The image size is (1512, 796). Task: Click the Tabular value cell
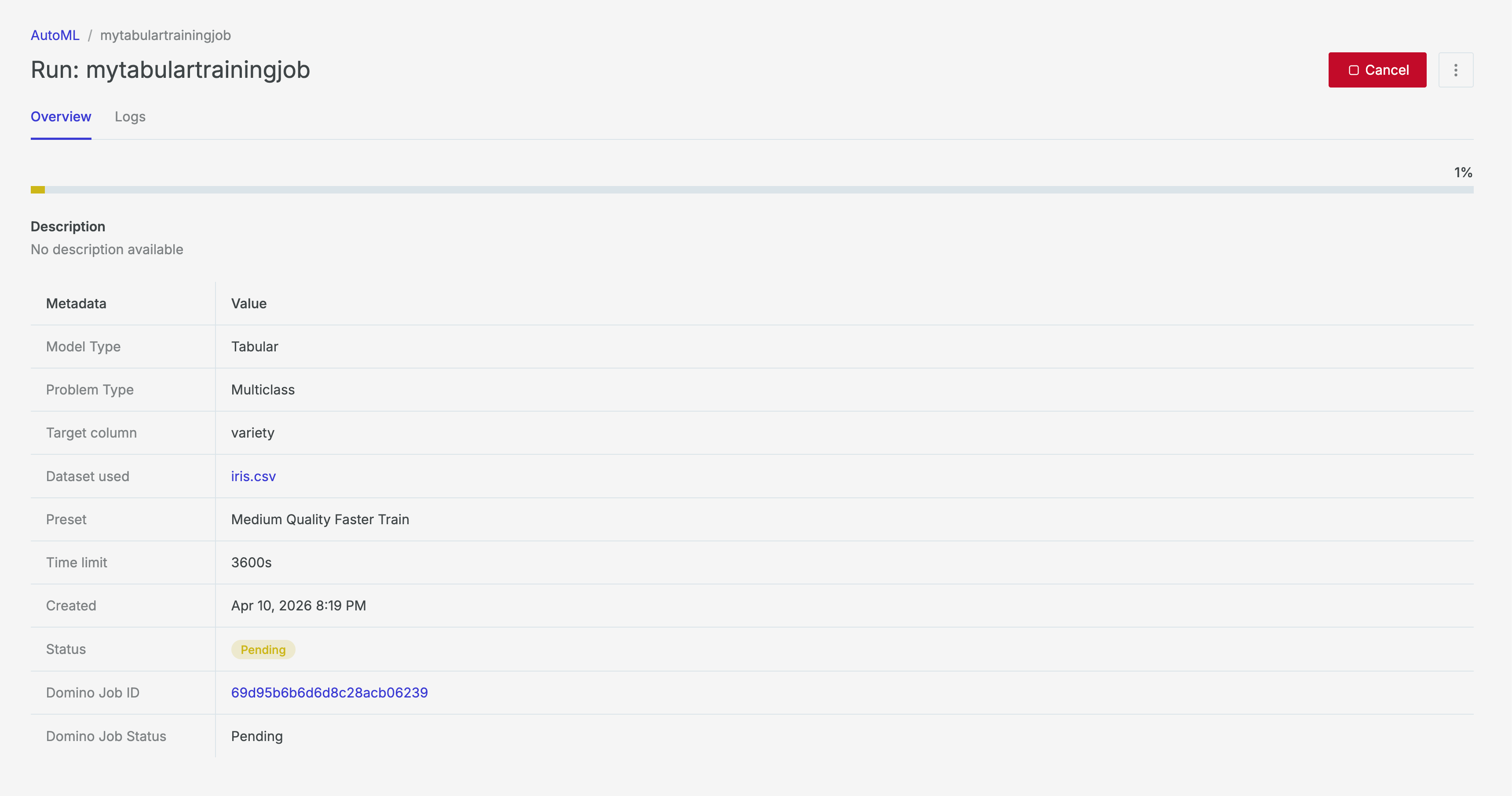coord(255,347)
